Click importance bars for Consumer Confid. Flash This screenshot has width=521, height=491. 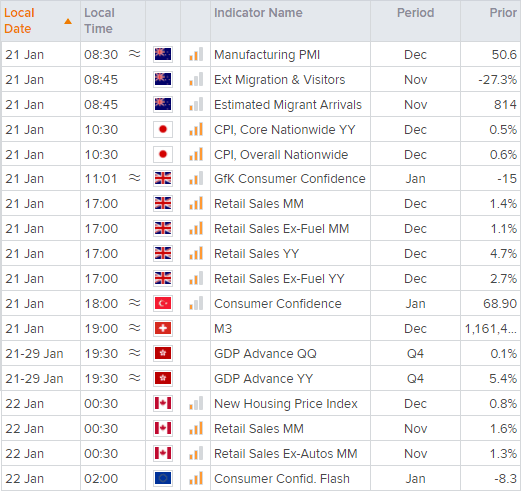(x=196, y=478)
